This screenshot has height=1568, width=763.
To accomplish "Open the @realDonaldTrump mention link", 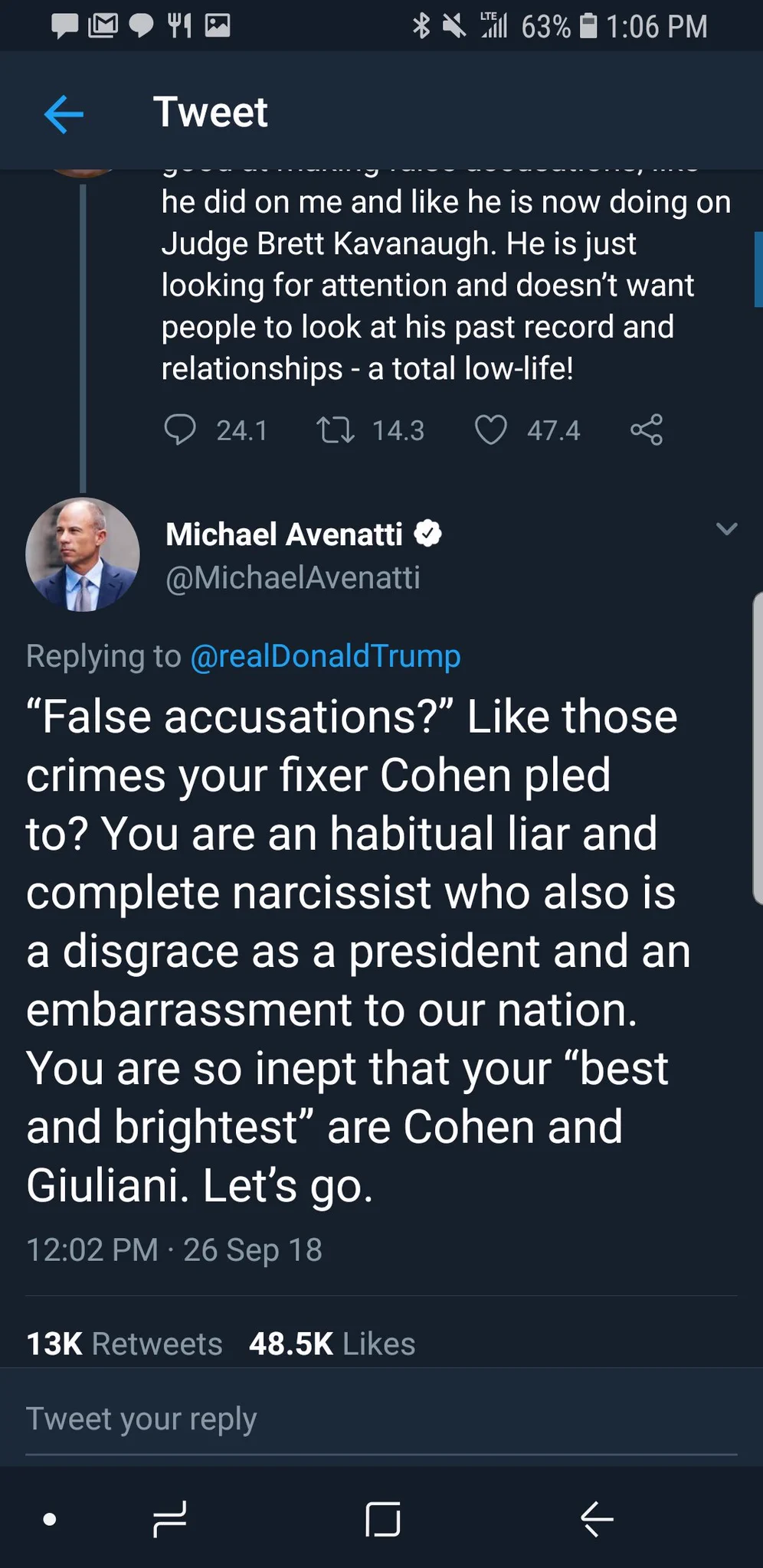I will (326, 656).
